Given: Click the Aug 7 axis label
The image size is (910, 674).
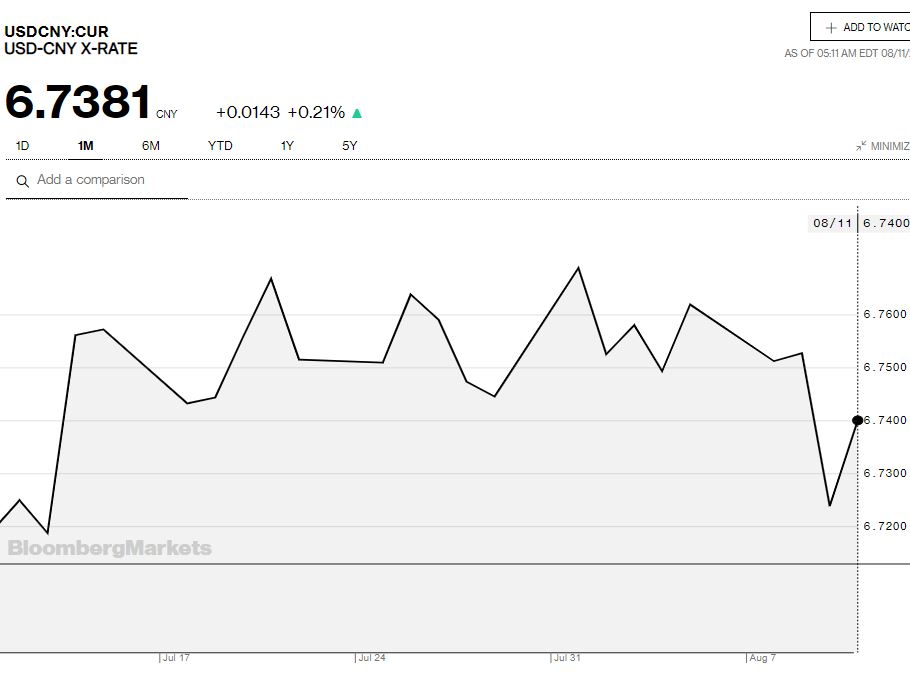Looking at the screenshot, I should click(x=763, y=658).
